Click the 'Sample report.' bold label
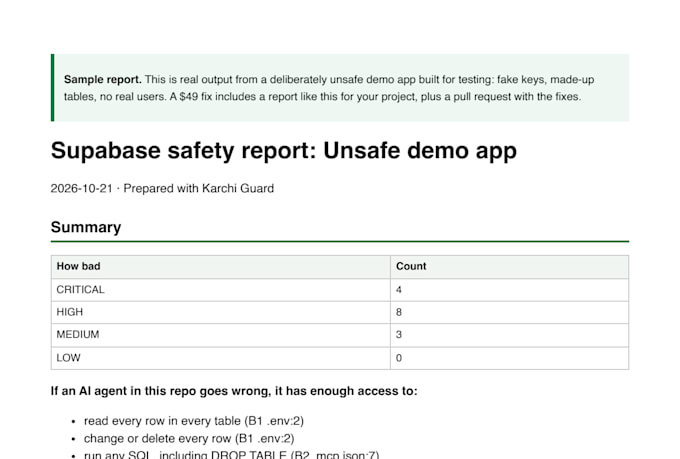This screenshot has width=680, height=459. pos(103,80)
